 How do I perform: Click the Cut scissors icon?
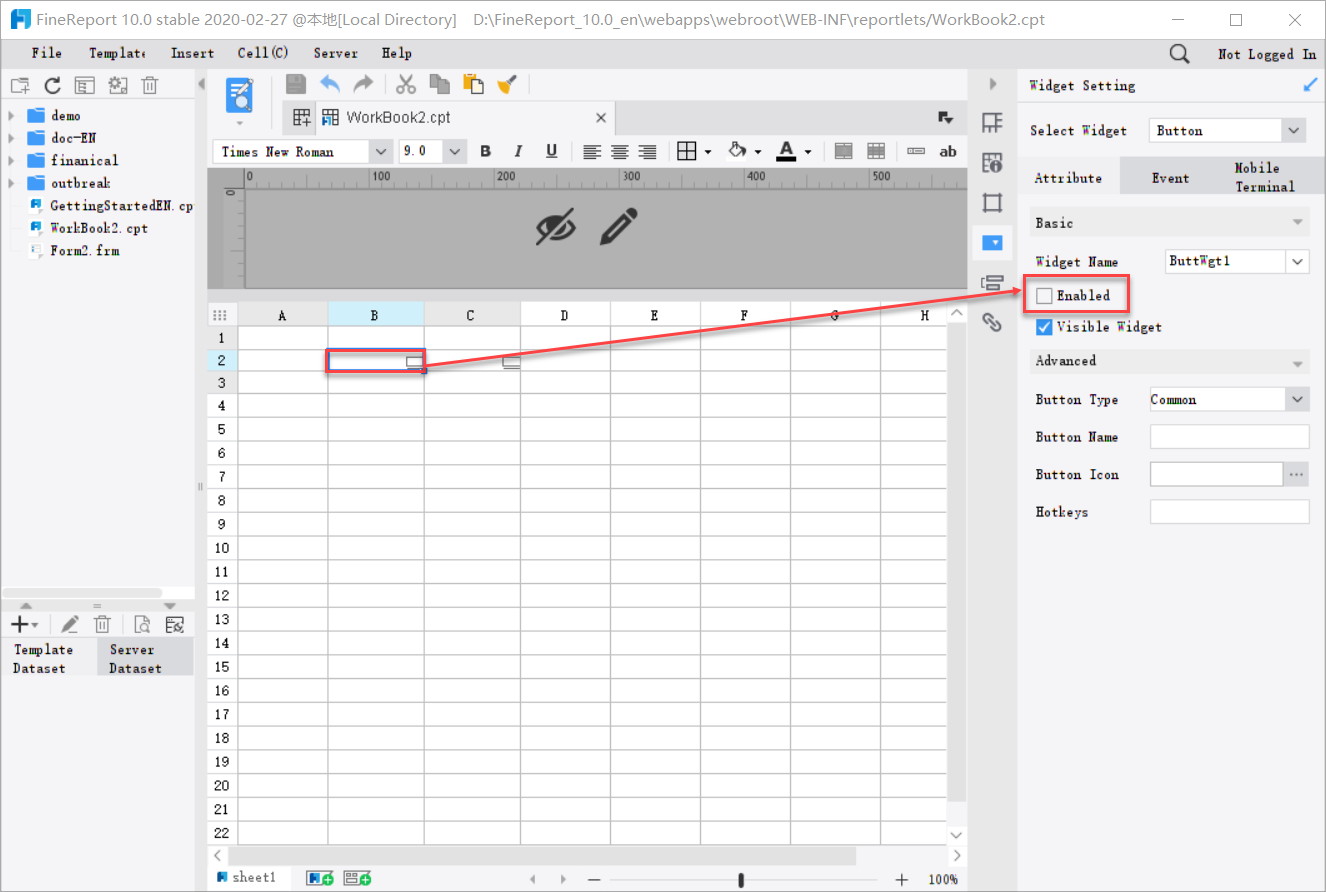click(x=406, y=85)
